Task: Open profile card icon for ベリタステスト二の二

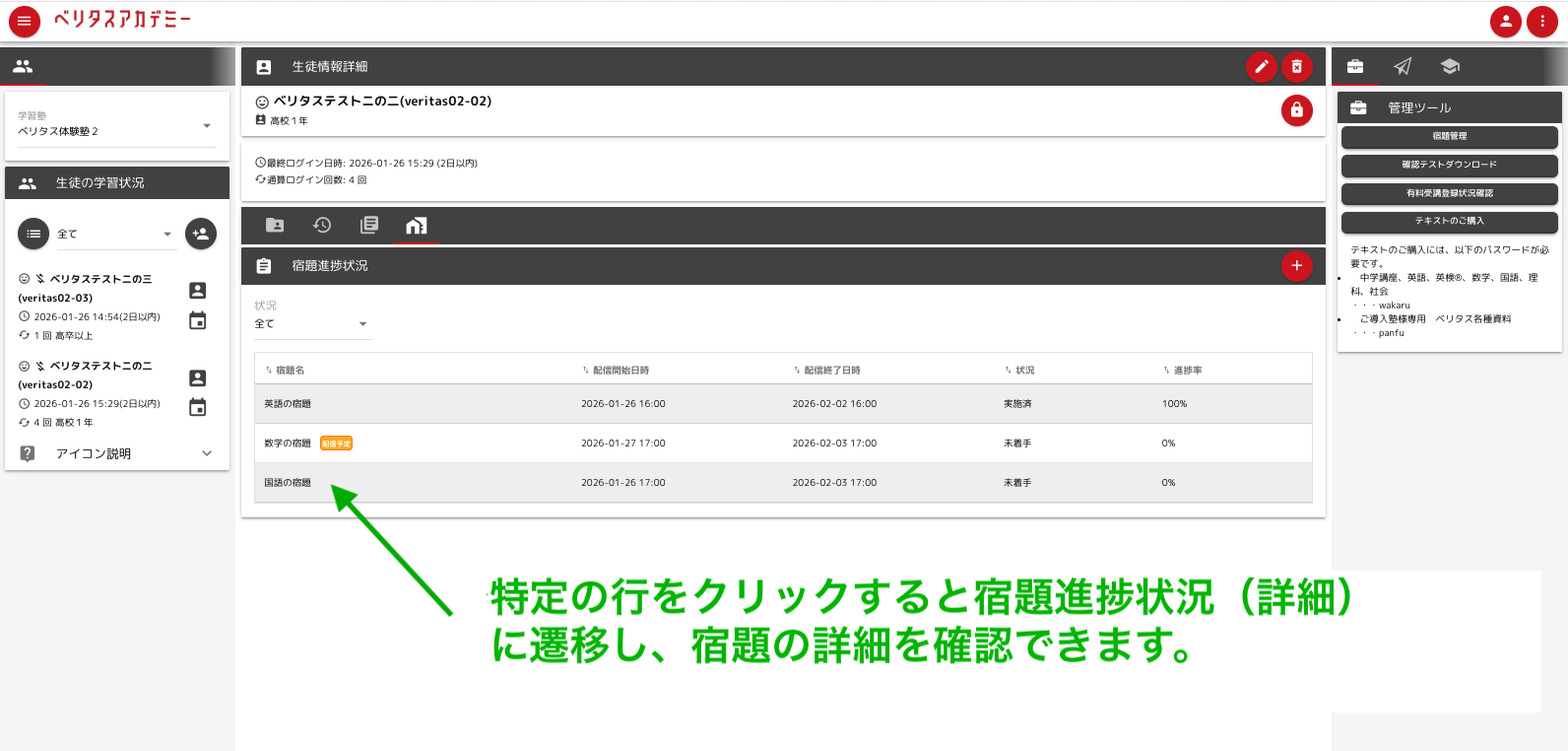Action: point(198,377)
